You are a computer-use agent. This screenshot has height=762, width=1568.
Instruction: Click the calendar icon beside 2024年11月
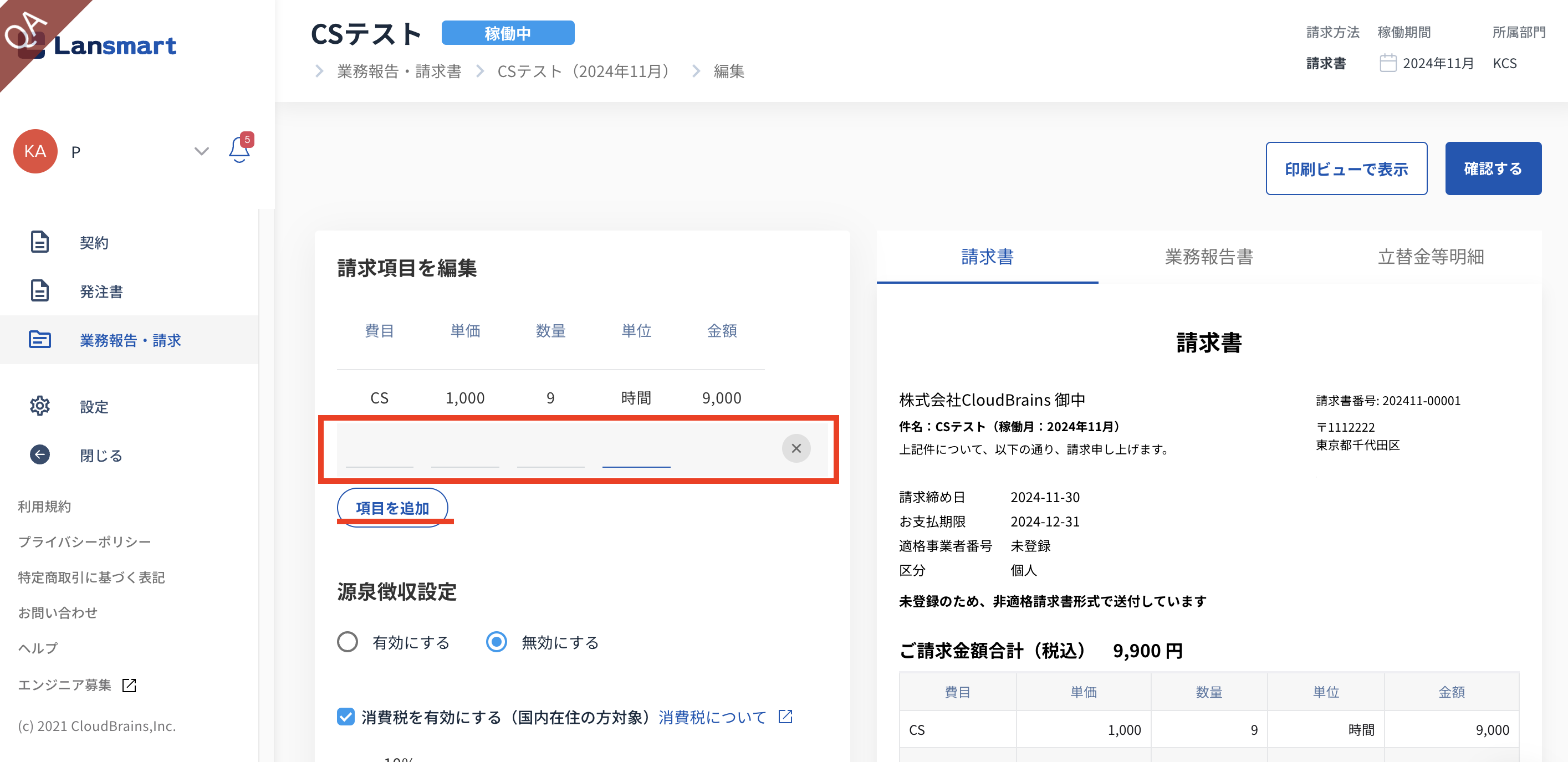click(1388, 63)
